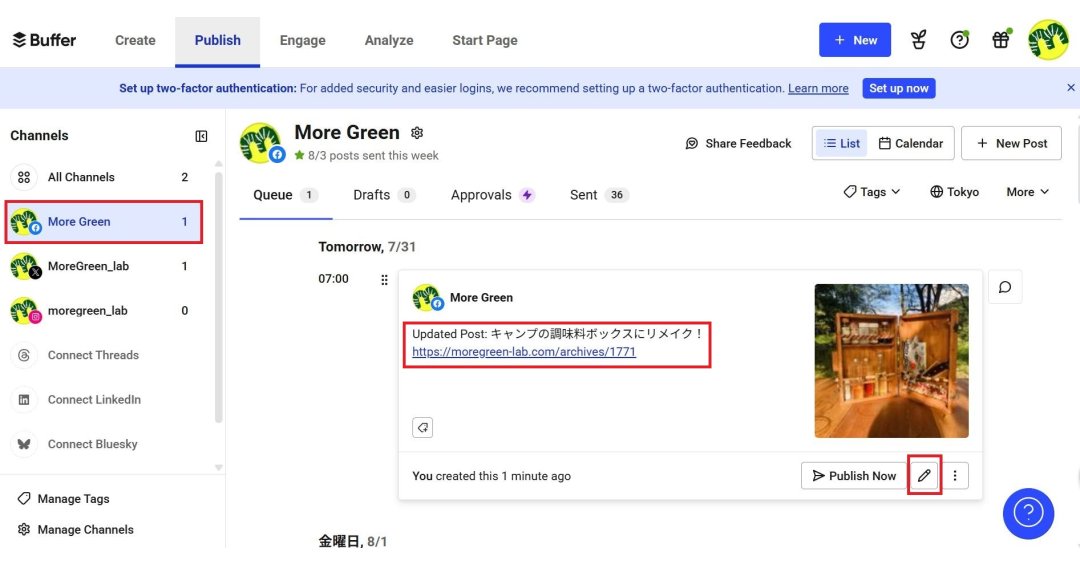Click Share Feedback
This screenshot has height=566, width=1080.
point(738,143)
